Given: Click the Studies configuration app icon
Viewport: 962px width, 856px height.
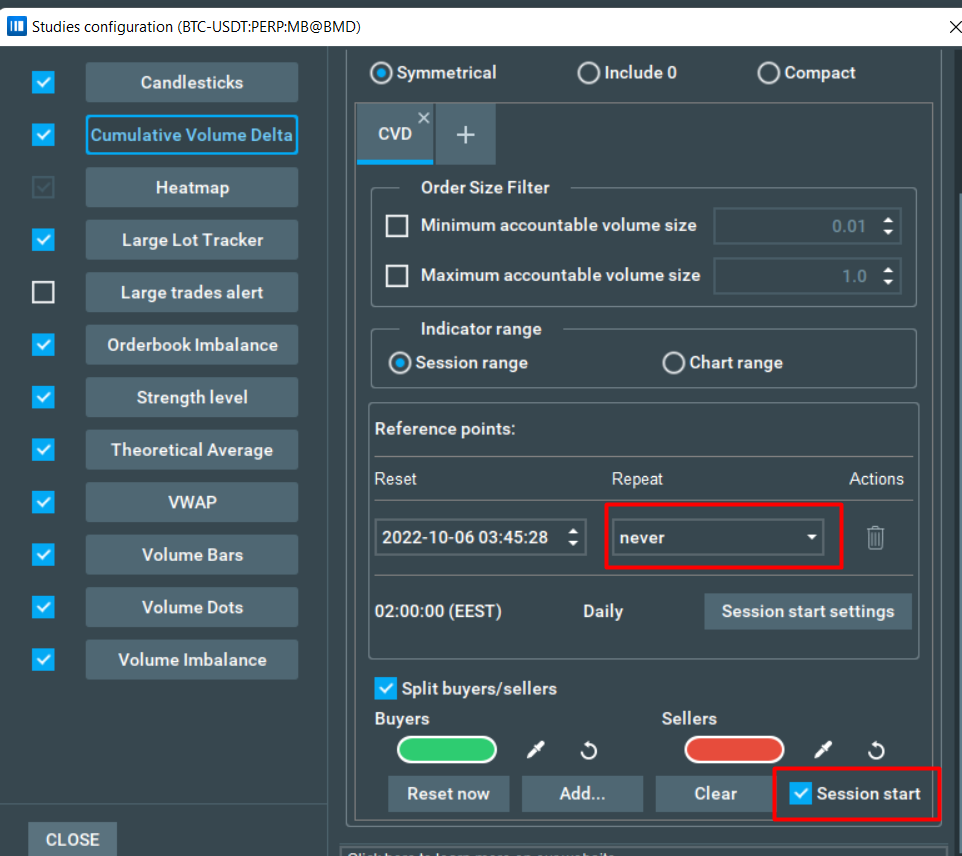Looking at the screenshot, I should coord(16,26).
